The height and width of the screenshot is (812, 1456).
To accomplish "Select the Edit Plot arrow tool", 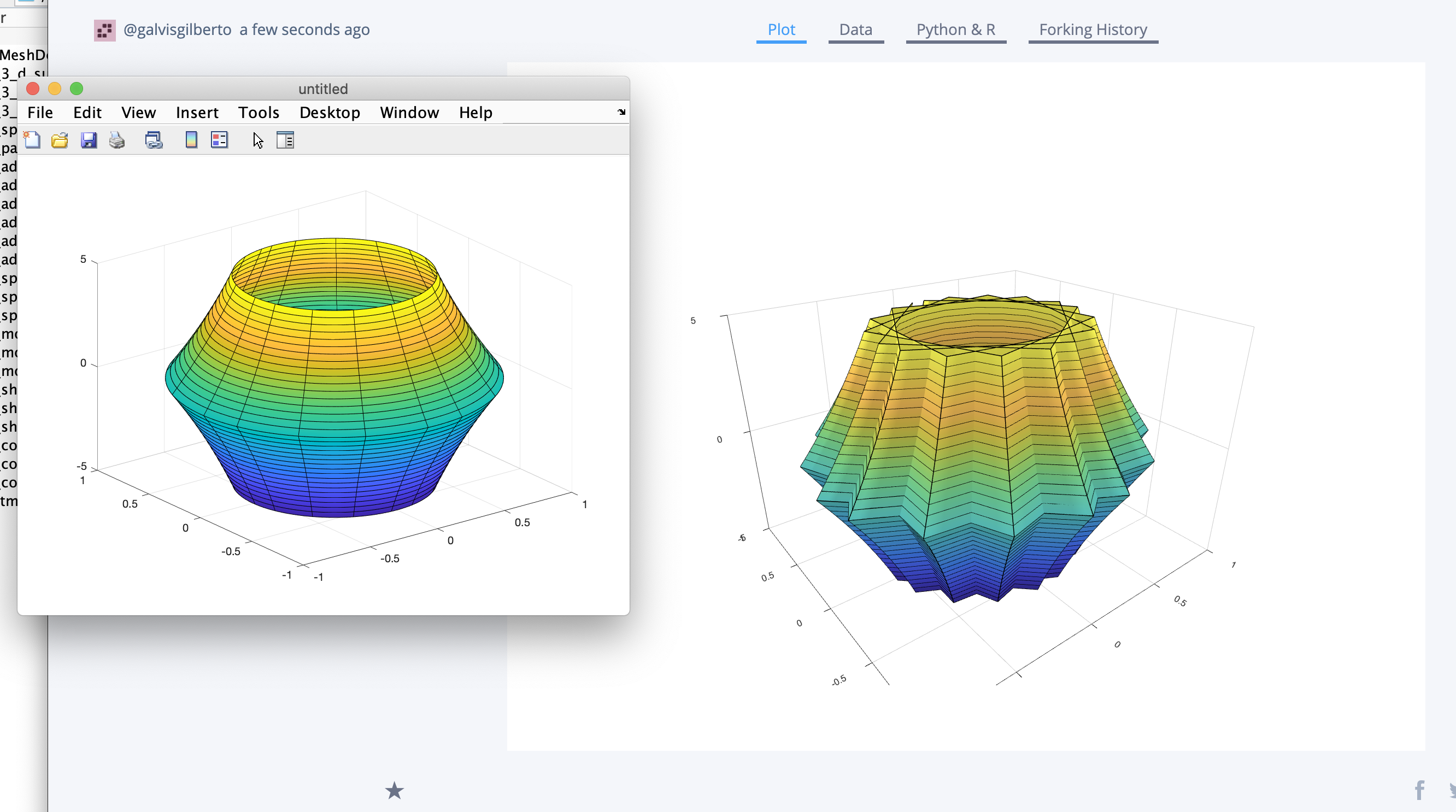I will pyautogui.click(x=258, y=140).
